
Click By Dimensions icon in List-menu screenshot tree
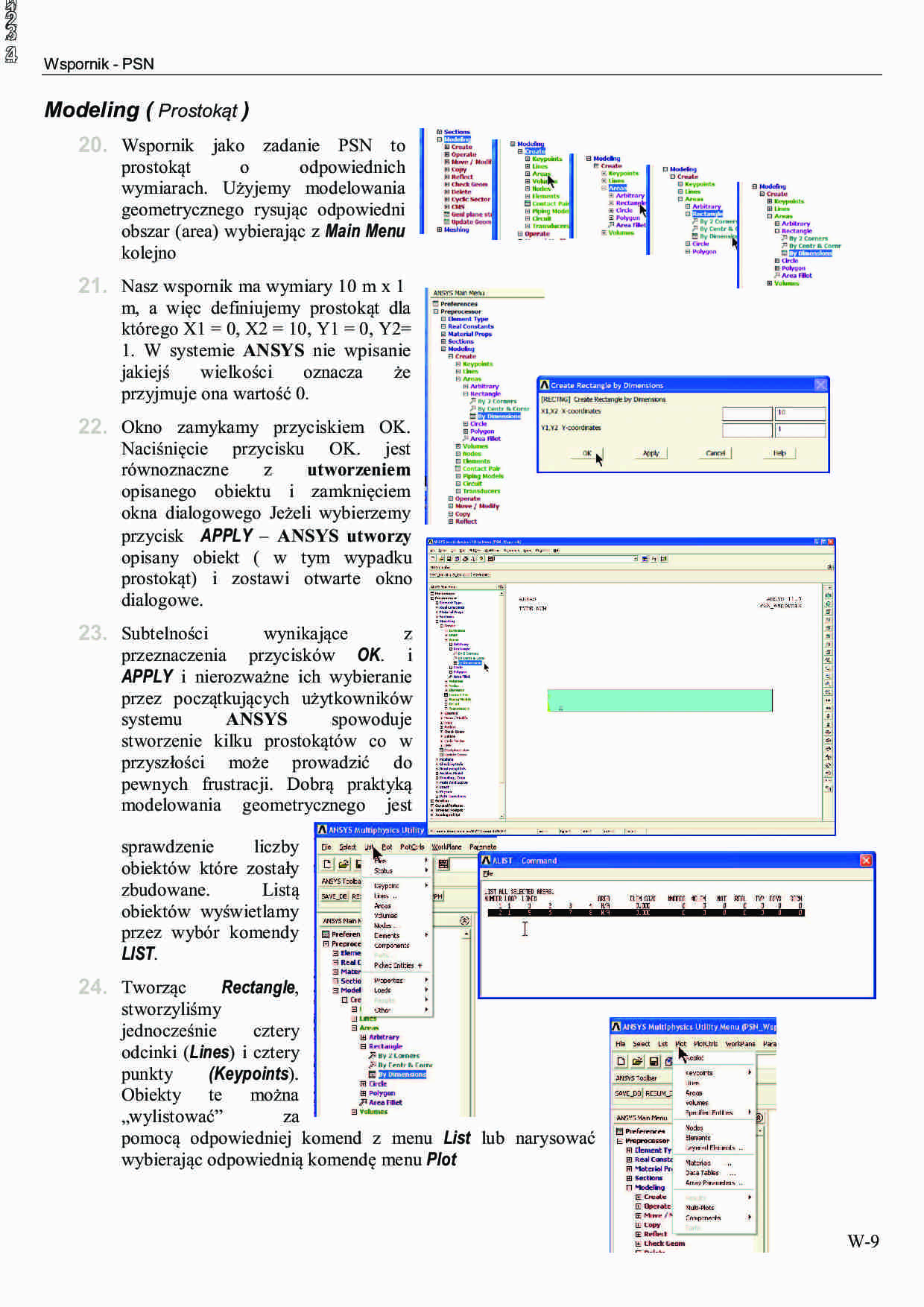(372, 1075)
